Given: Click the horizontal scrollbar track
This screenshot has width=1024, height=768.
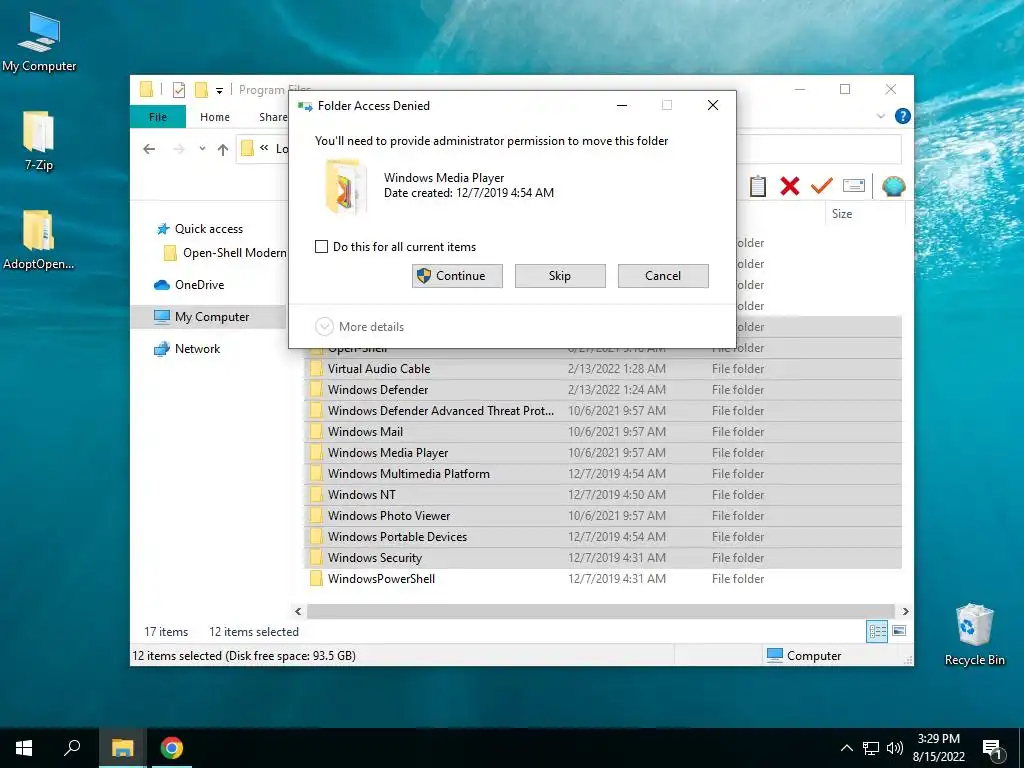Looking at the screenshot, I should pyautogui.click(x=601, y=611).
